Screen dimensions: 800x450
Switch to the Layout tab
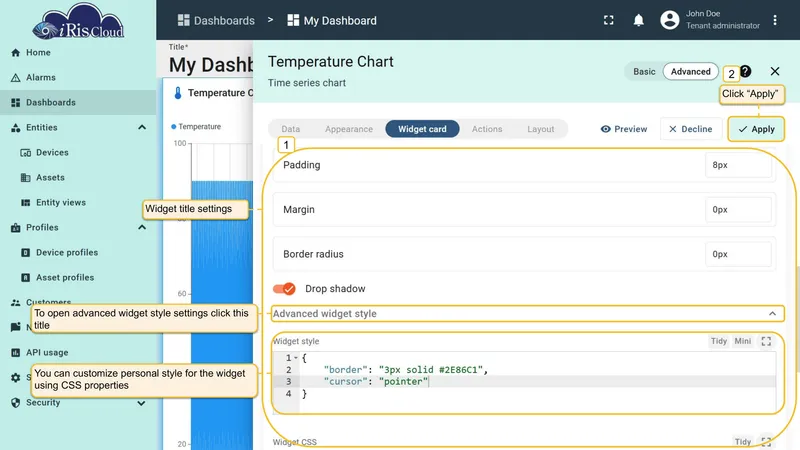[540, 129]
